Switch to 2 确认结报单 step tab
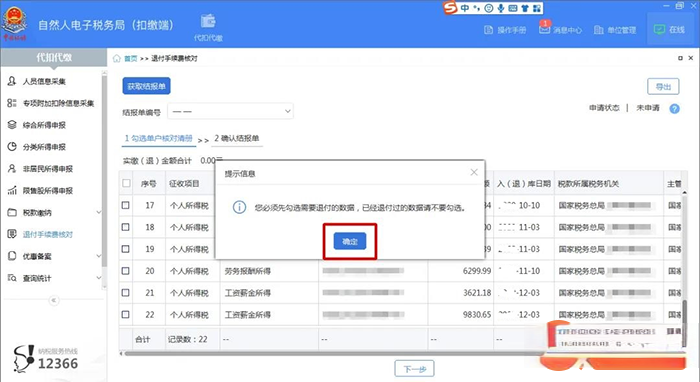This screenshot has width=700, height=382. tap(237, 138)
